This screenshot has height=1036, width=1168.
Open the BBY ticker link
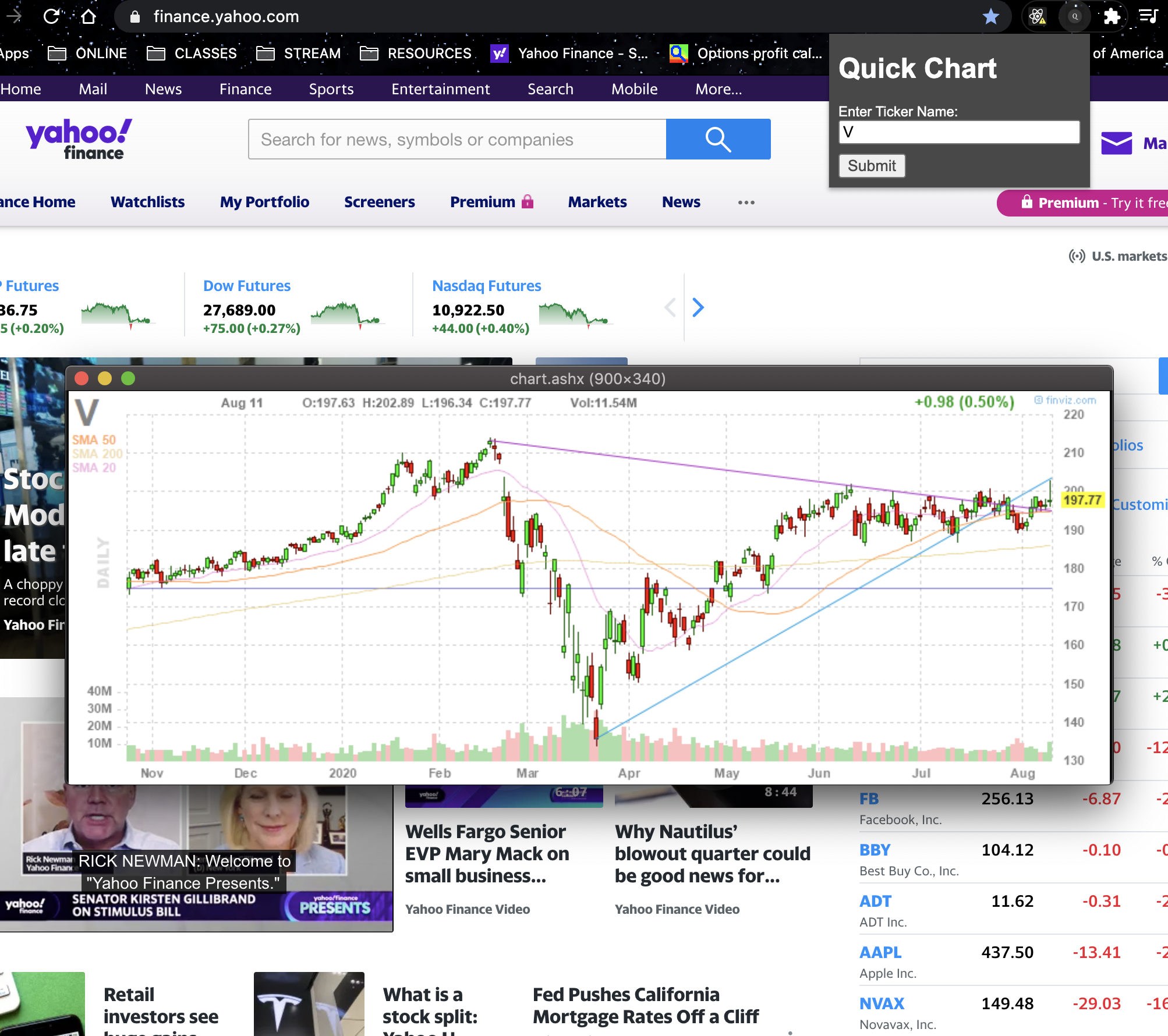point(875,850)
